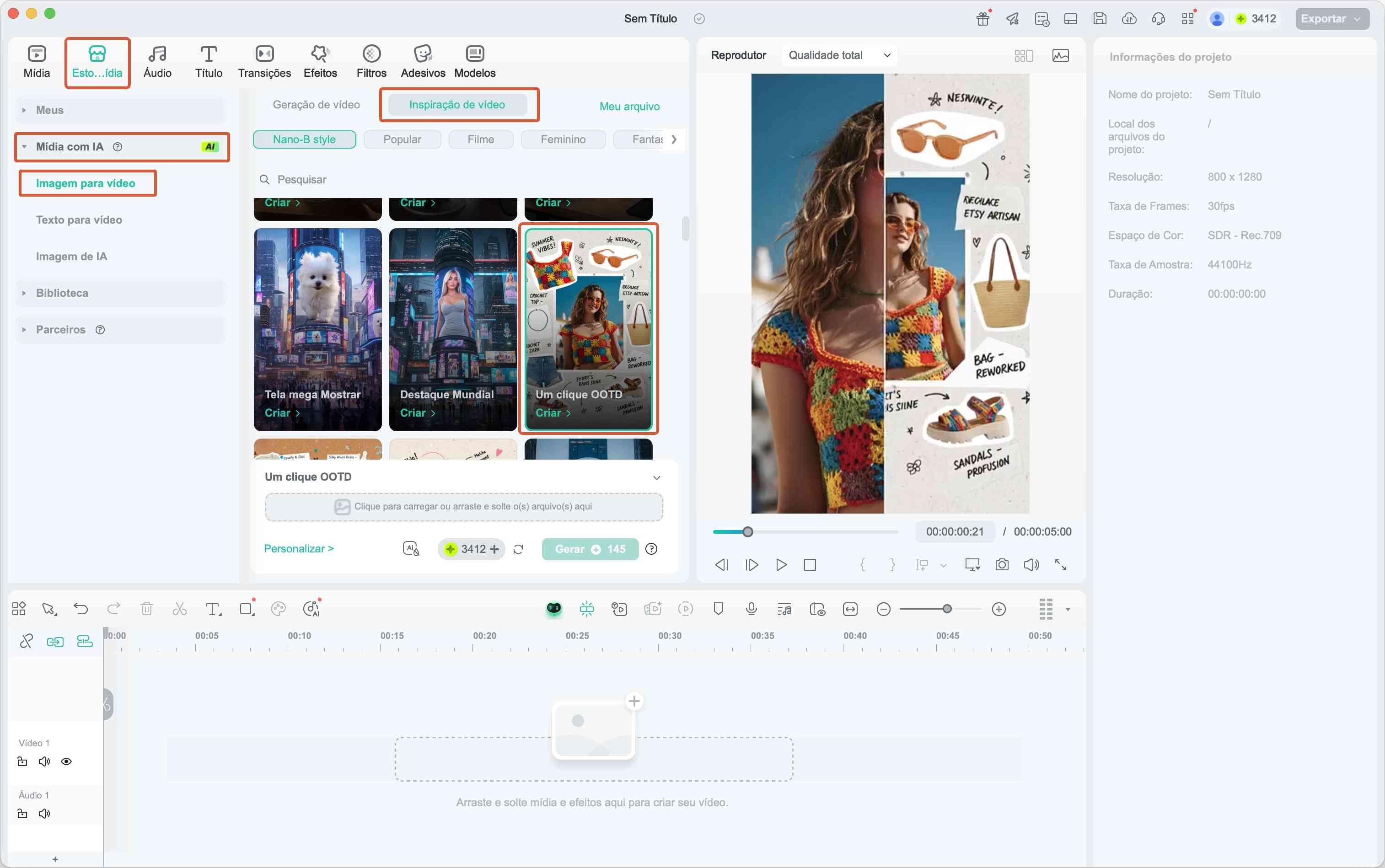
Task: Open the Efeitos effects panel
Action: [x=320, y=61]
